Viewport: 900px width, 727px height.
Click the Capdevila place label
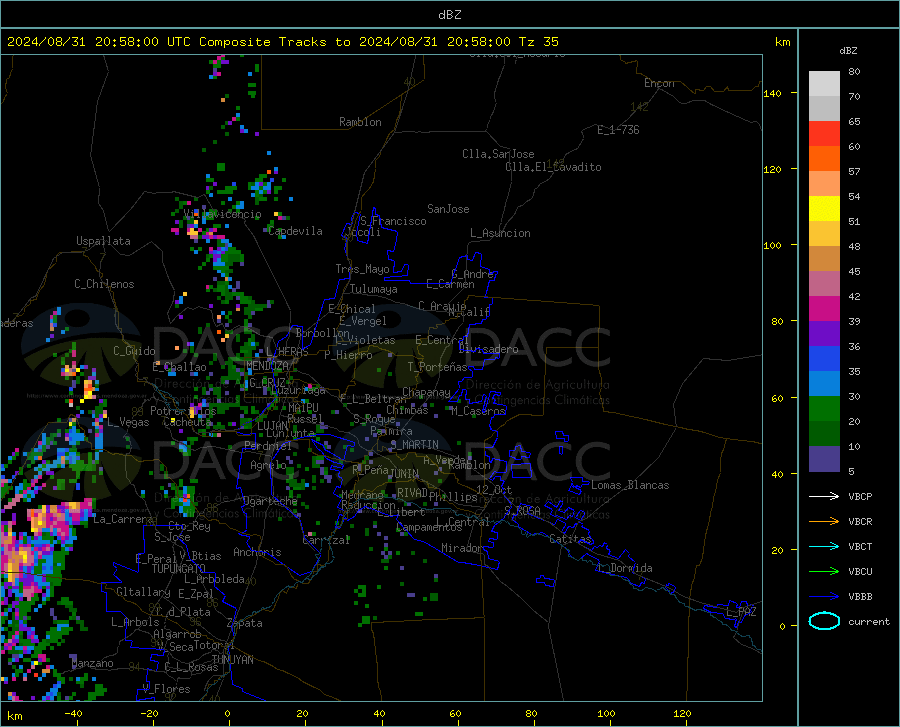pos(296,231)
